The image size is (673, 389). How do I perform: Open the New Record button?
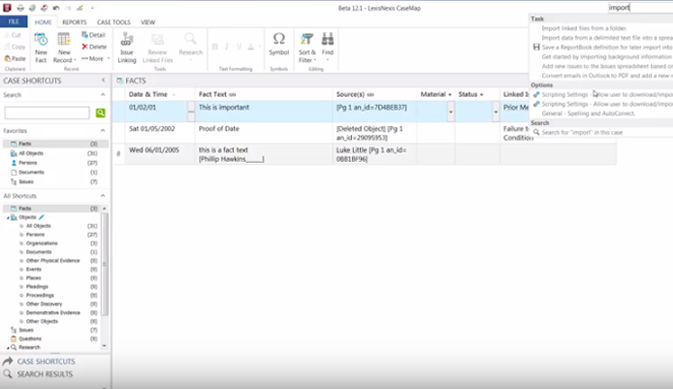pyautogui.click(x=64, y=47)
